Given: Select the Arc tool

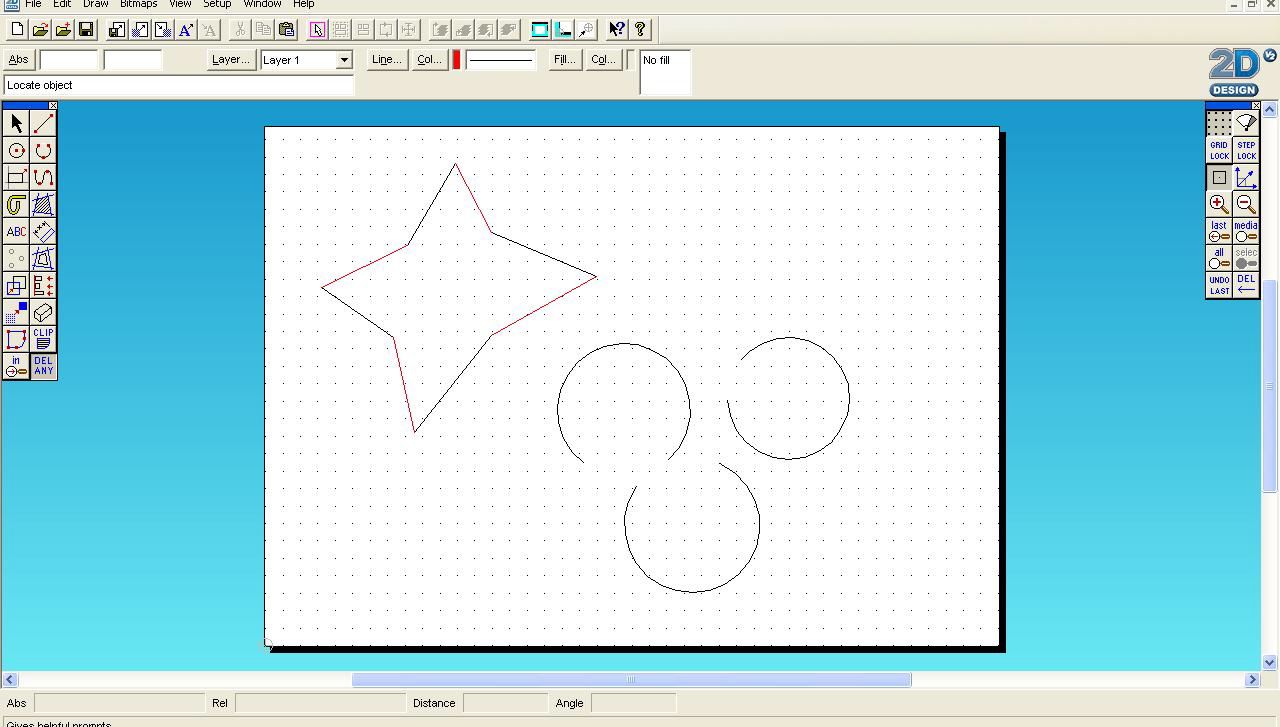Looking at the screenshot, I should [42, 150].
